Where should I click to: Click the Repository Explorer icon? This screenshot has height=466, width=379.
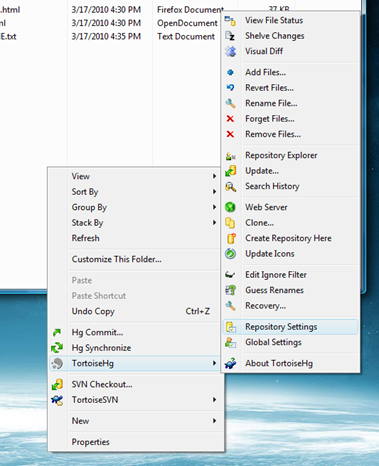231,156
